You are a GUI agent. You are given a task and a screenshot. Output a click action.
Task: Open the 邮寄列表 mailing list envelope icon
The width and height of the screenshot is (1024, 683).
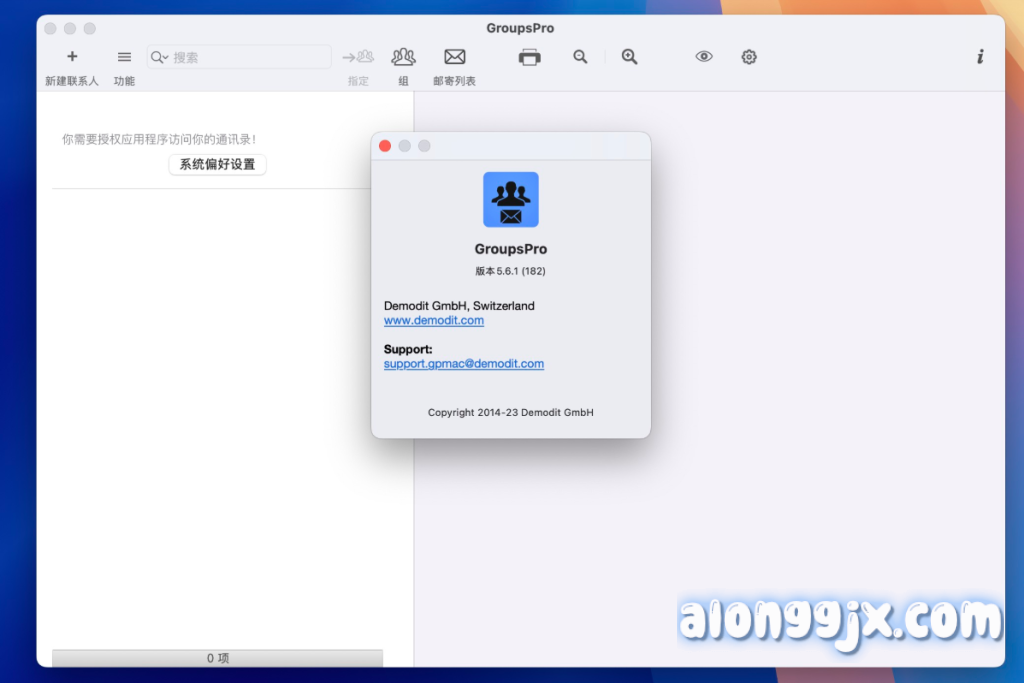click(455, 57)
